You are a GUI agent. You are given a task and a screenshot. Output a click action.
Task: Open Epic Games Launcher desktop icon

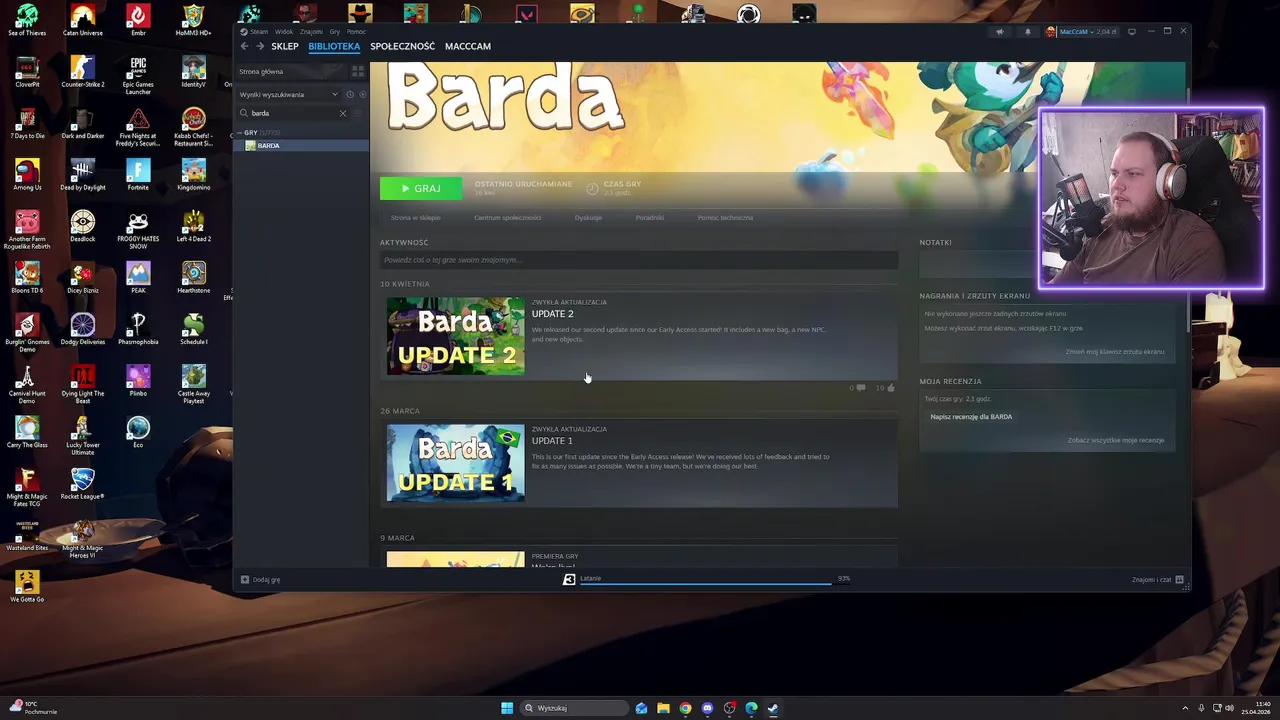pyautogui.click(x=138, y=74)
